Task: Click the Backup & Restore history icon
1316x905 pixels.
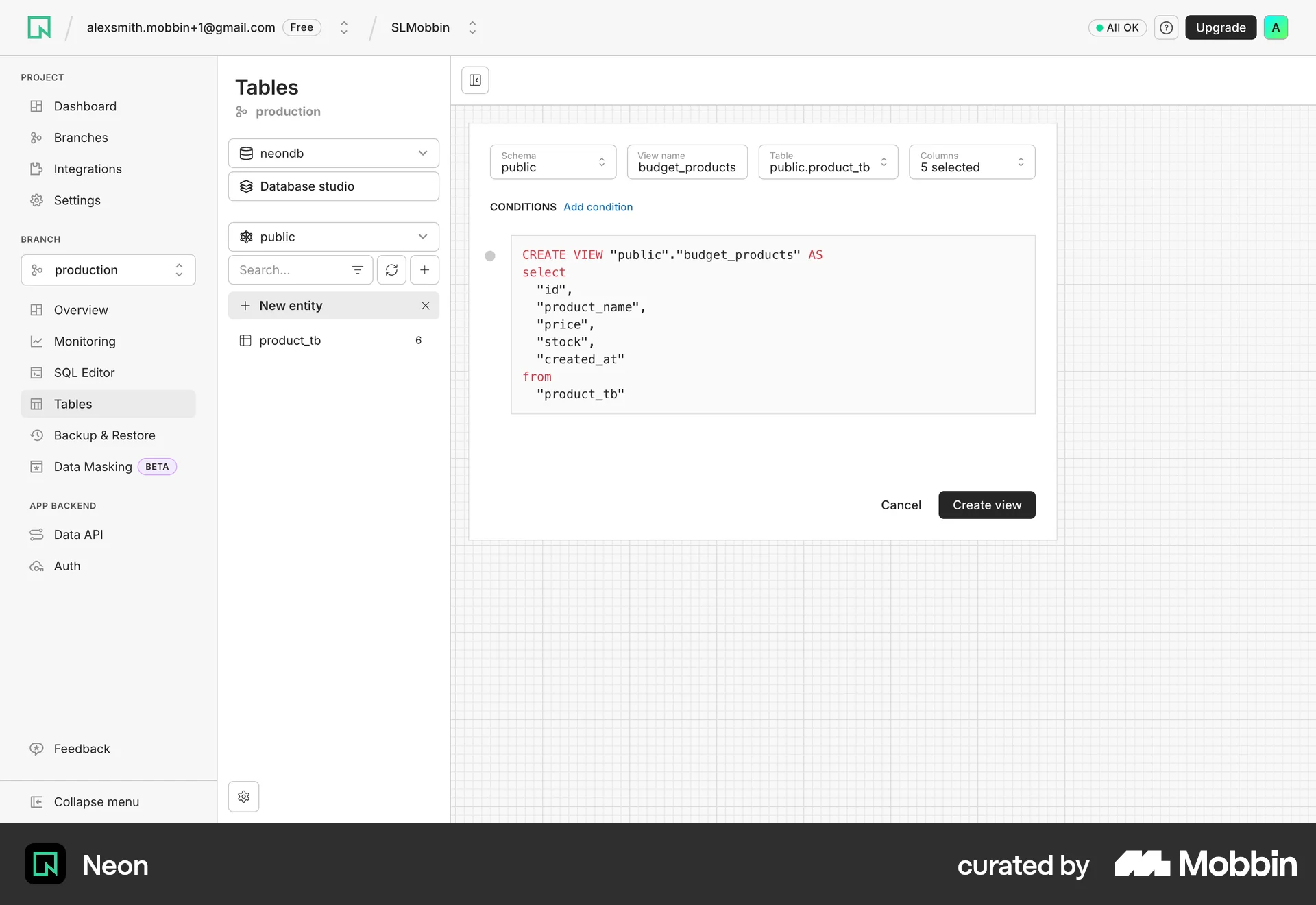Action: pos(36,435)
